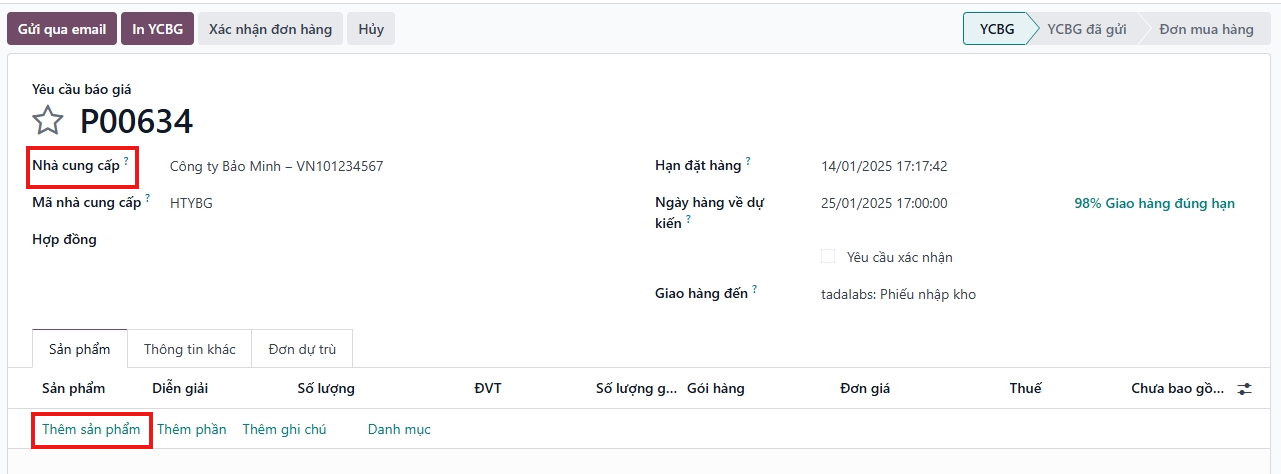The width and height of the screenshot is (1281, 474).
Task: Click the ĐVT column header
Action: pos(488,388)
